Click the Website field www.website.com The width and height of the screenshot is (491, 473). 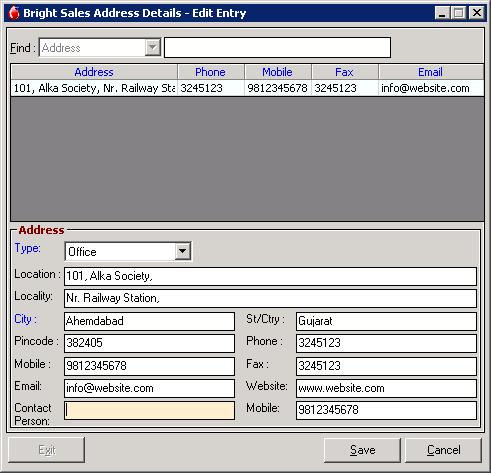pyautogui.click(x=386, y=388)
